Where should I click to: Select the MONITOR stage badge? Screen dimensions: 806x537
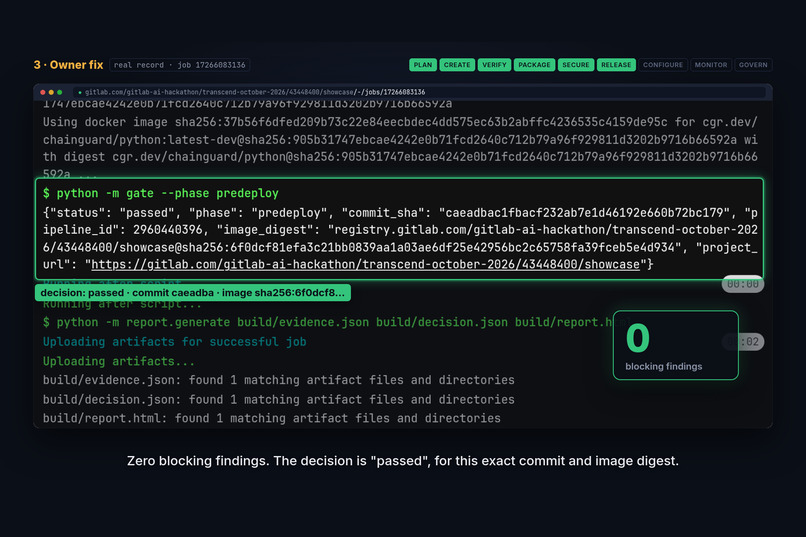pos(711,65)
